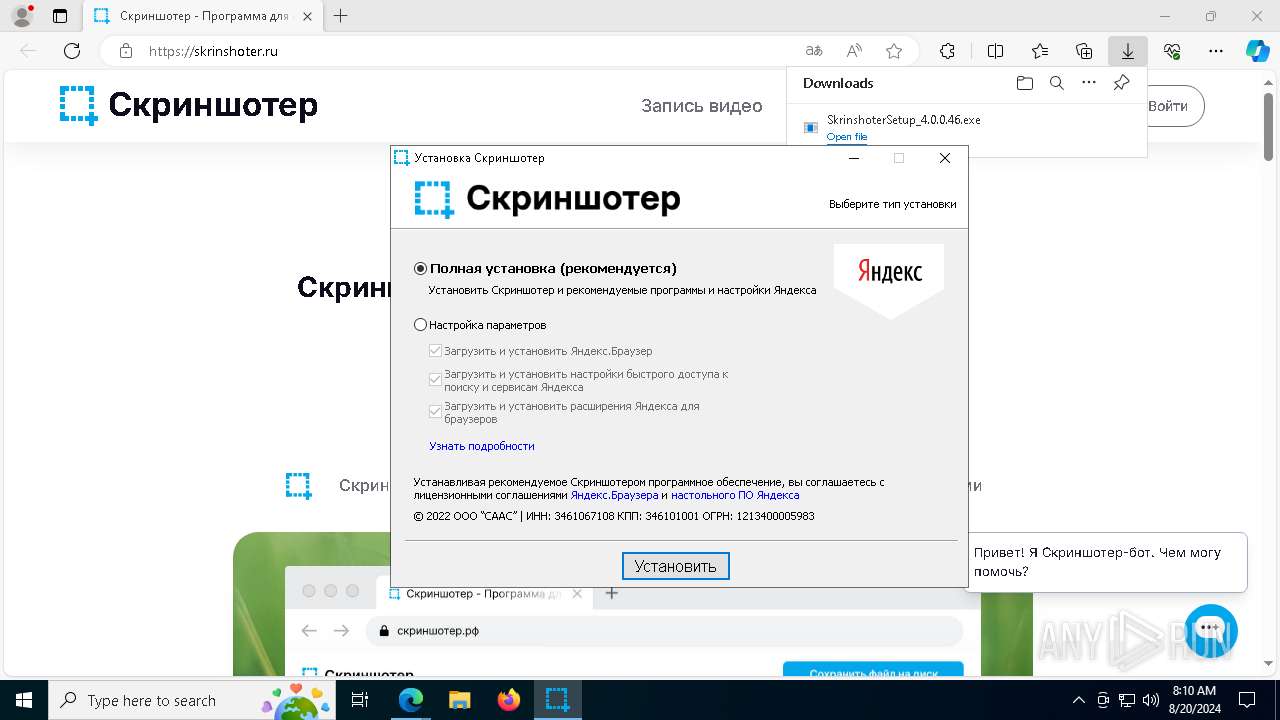Open the notification center icon
The width and height of the screenshot is (1280, 720).
point(1247,700)
